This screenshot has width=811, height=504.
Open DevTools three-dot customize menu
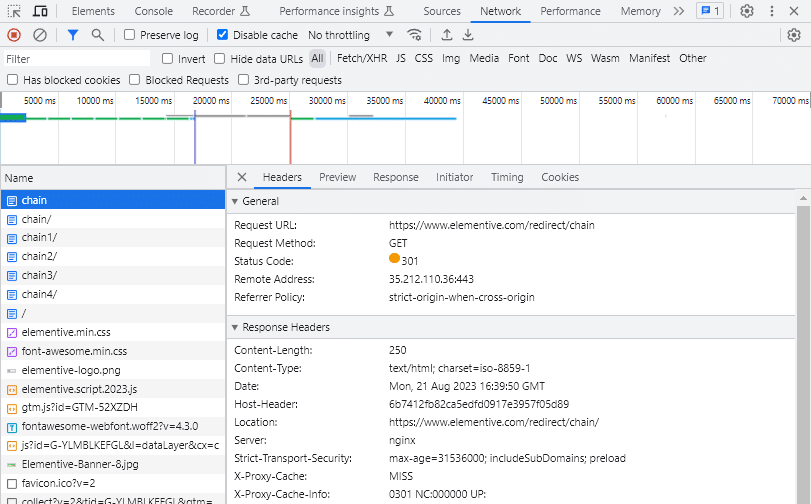click(772, 11)
